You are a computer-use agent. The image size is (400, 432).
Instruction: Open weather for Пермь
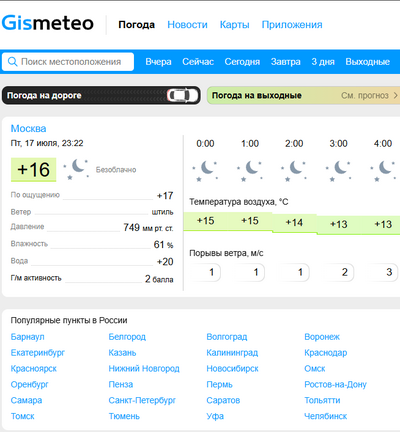(219, 385)
